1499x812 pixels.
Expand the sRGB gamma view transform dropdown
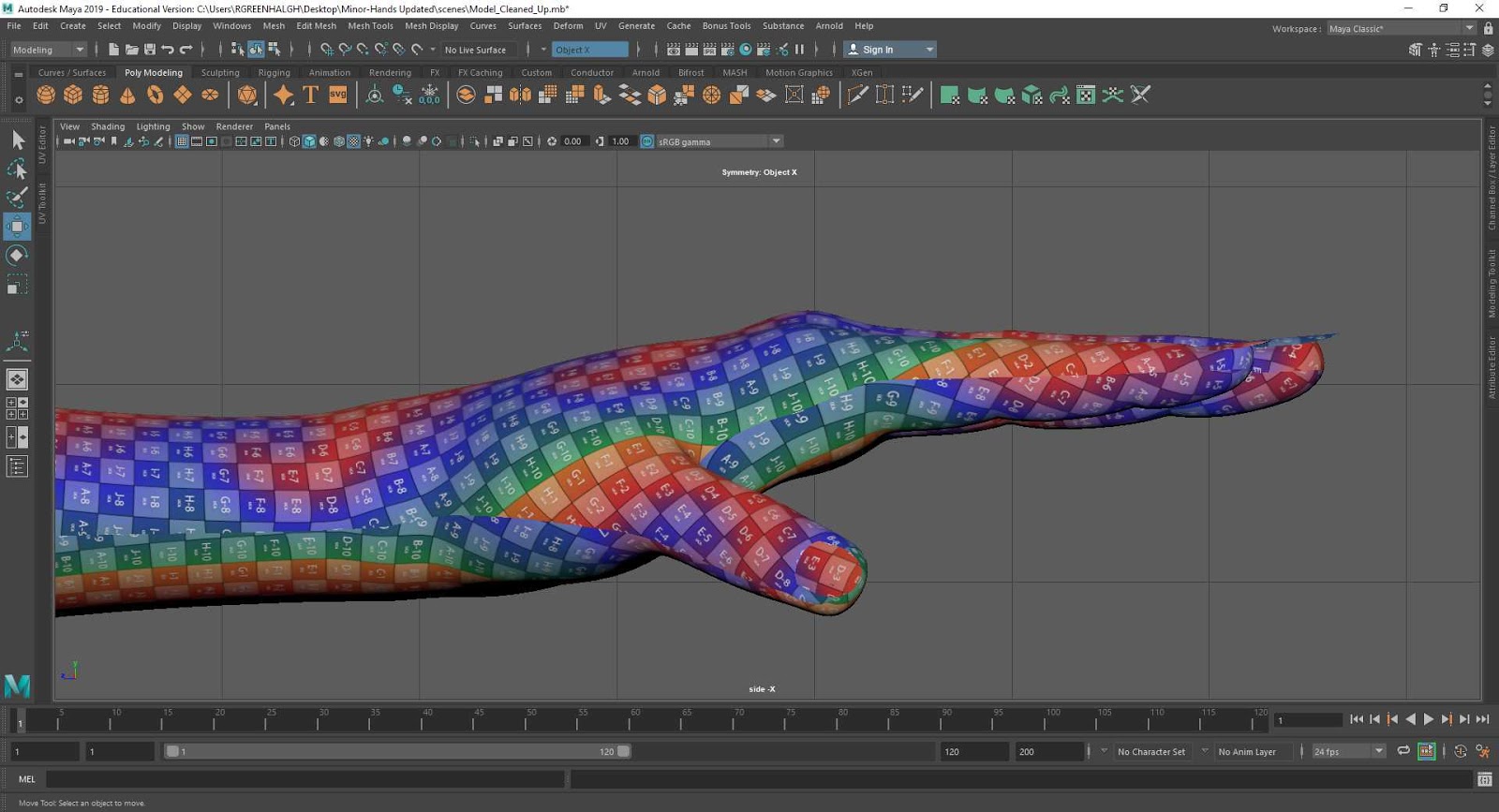tap(776, 141)
